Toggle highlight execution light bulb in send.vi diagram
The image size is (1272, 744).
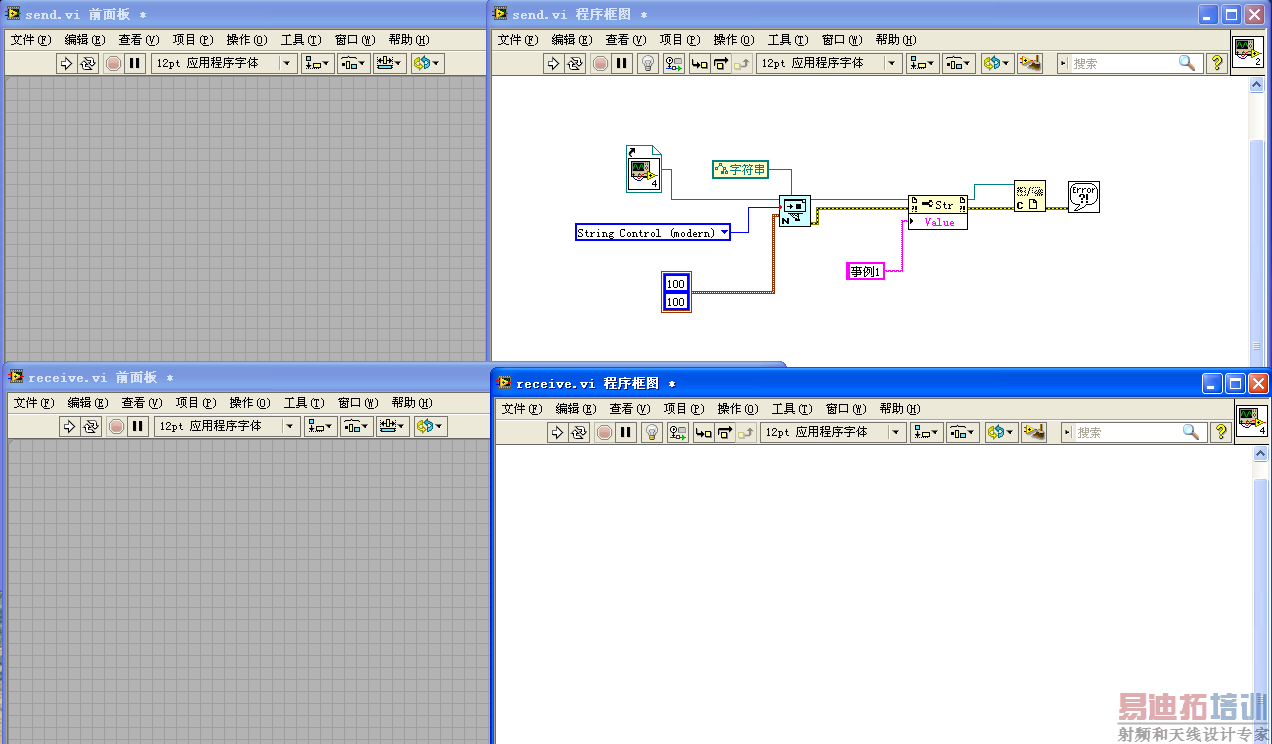click(648, 63)
